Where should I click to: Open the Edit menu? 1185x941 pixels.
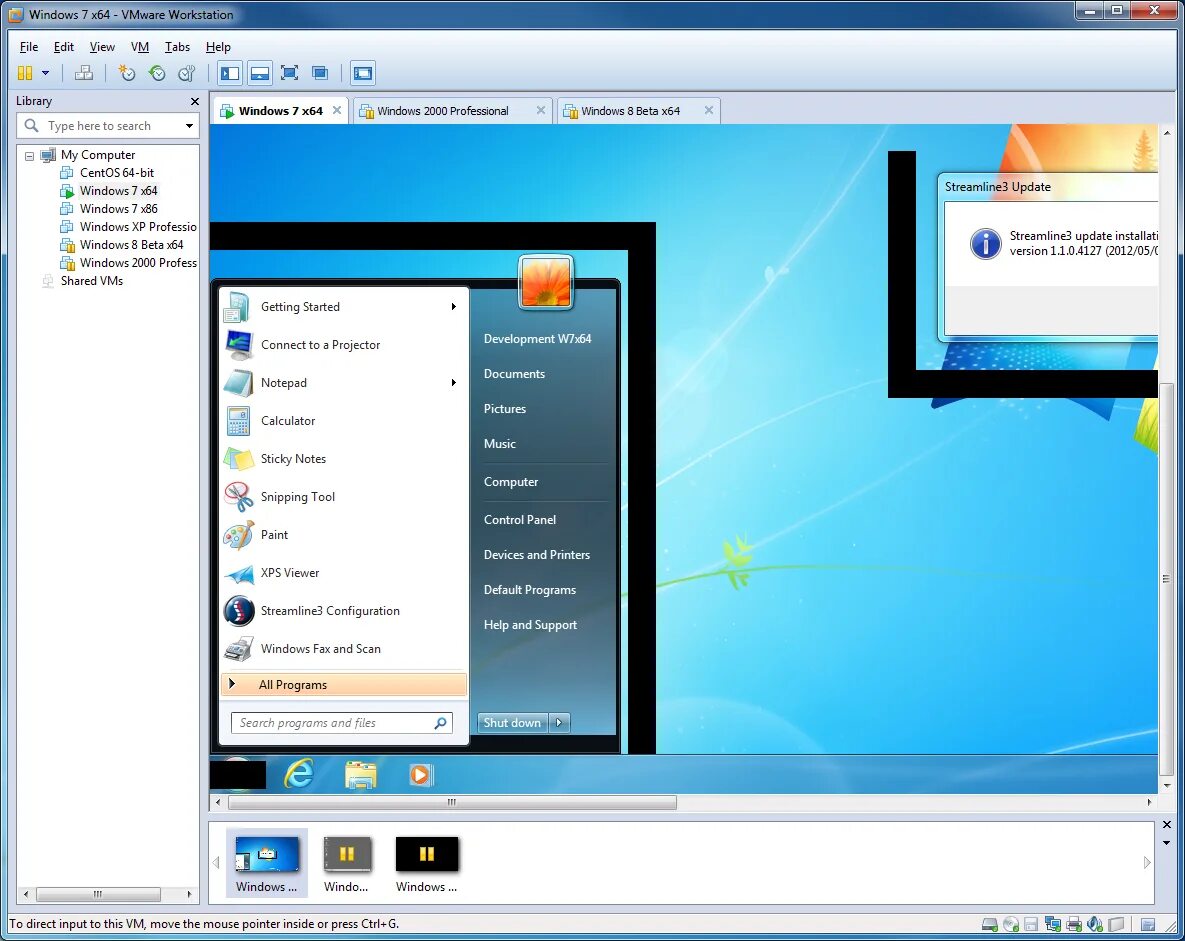63,47
